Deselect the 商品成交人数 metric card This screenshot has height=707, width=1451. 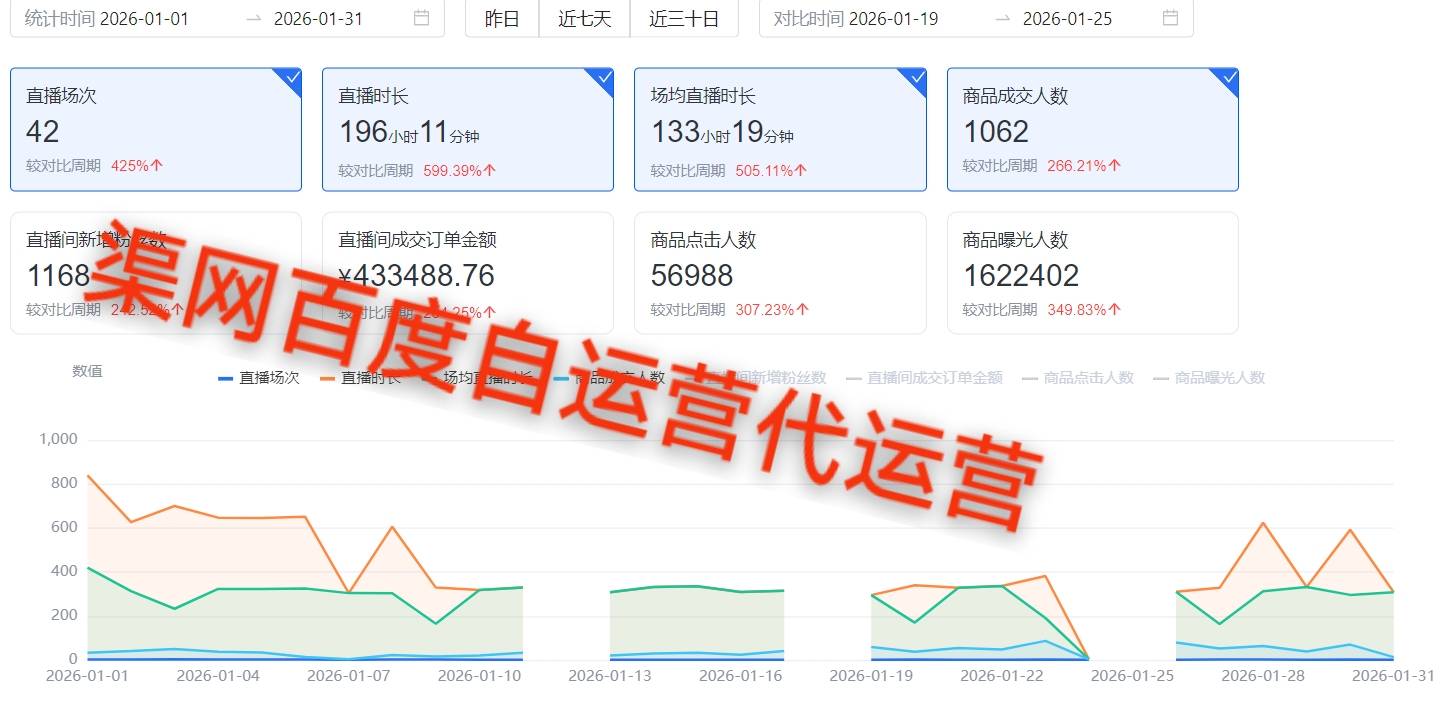(x=1092, y=129)
